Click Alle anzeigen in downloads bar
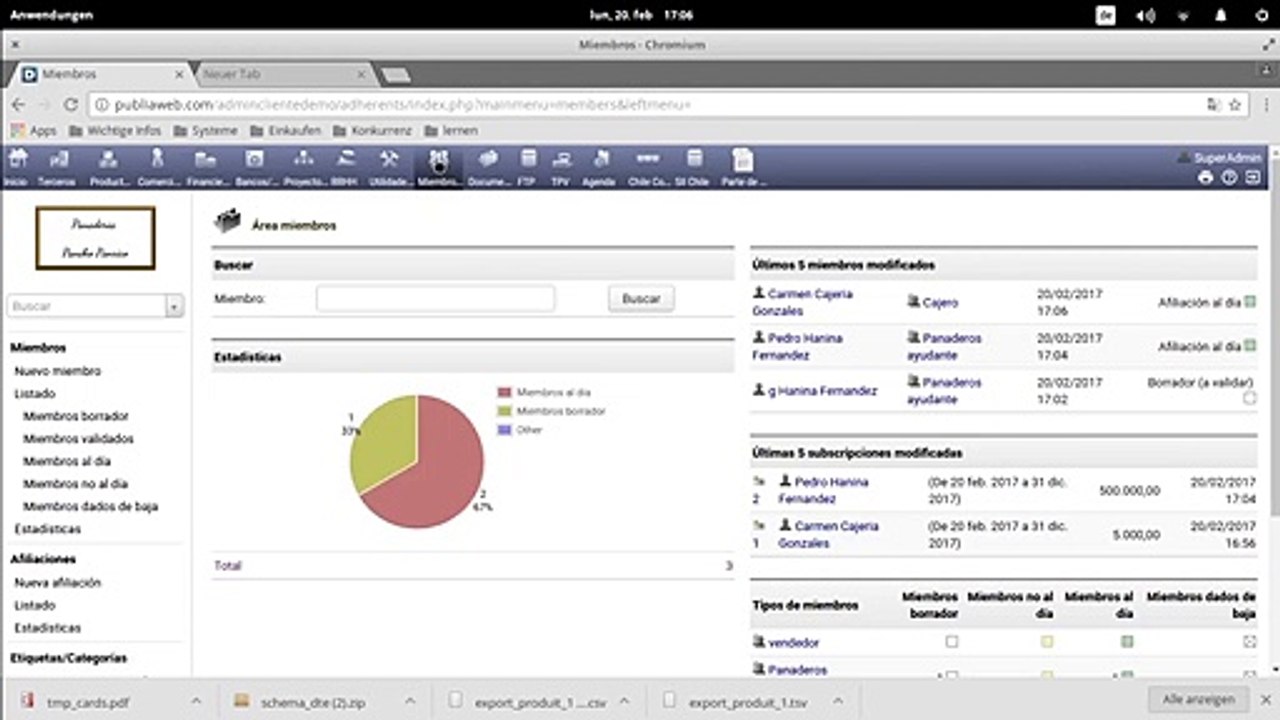 1198,700
